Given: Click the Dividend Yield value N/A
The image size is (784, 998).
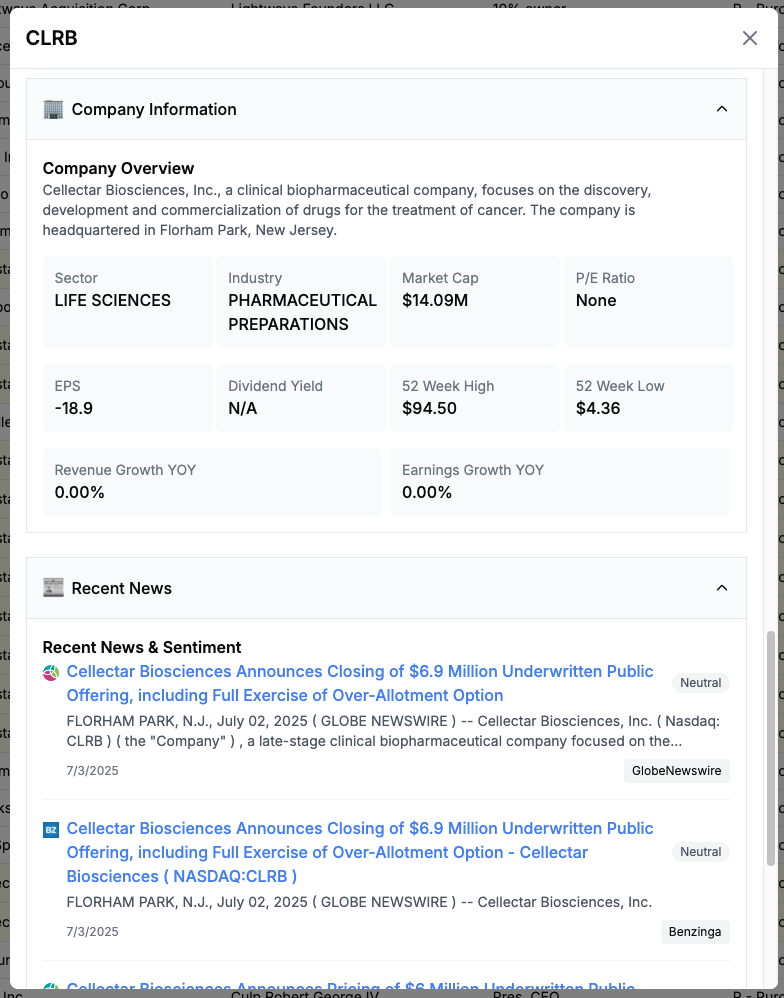Looking at the screenshot, I should pos(242,408).
